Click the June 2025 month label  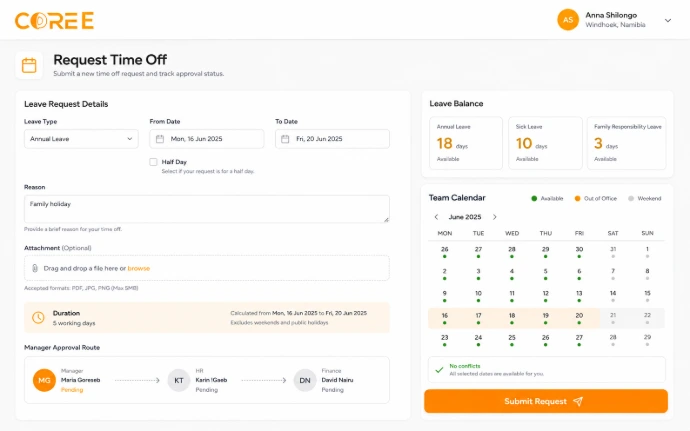(465, 217)
